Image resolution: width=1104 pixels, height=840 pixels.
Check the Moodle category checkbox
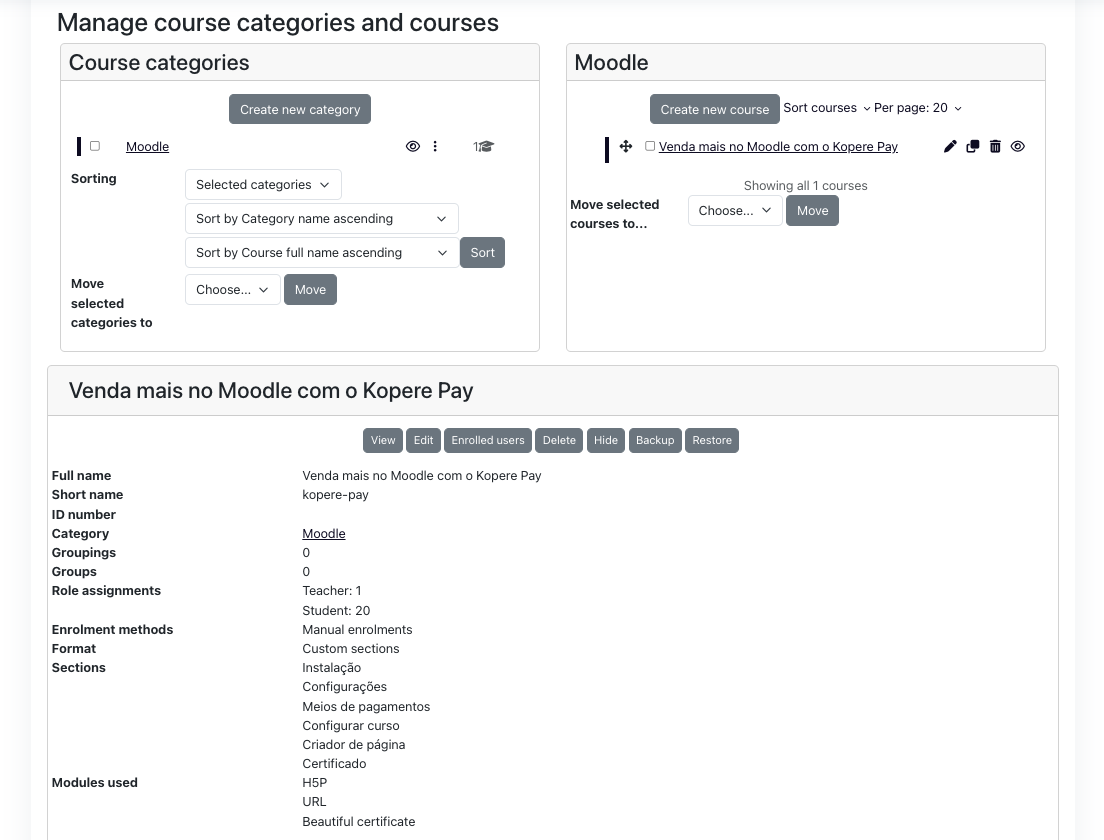point(95,146)
